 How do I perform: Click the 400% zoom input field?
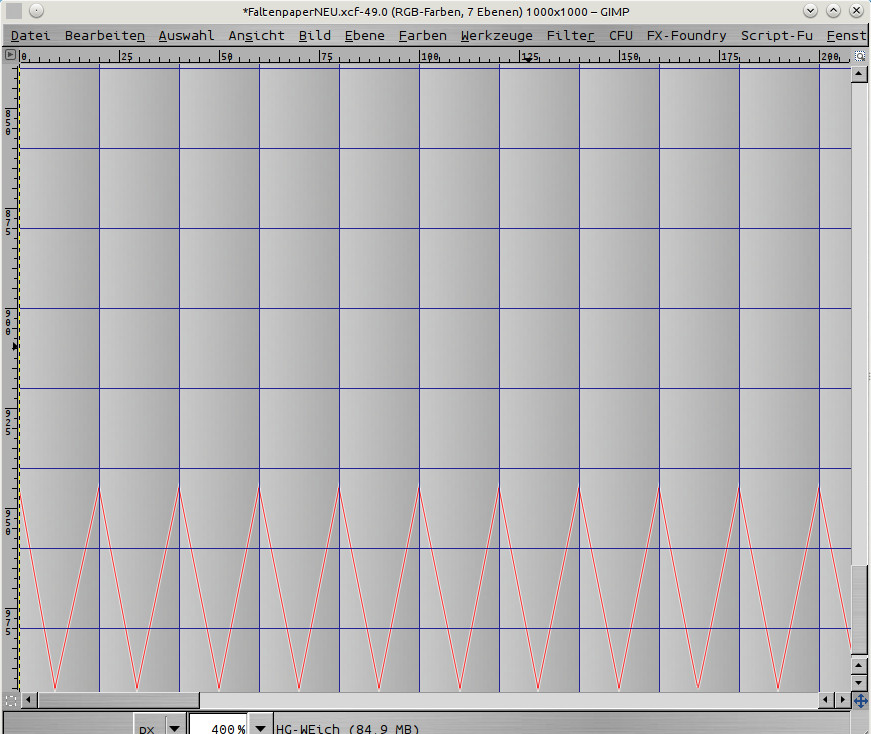[x=218, y=729]
